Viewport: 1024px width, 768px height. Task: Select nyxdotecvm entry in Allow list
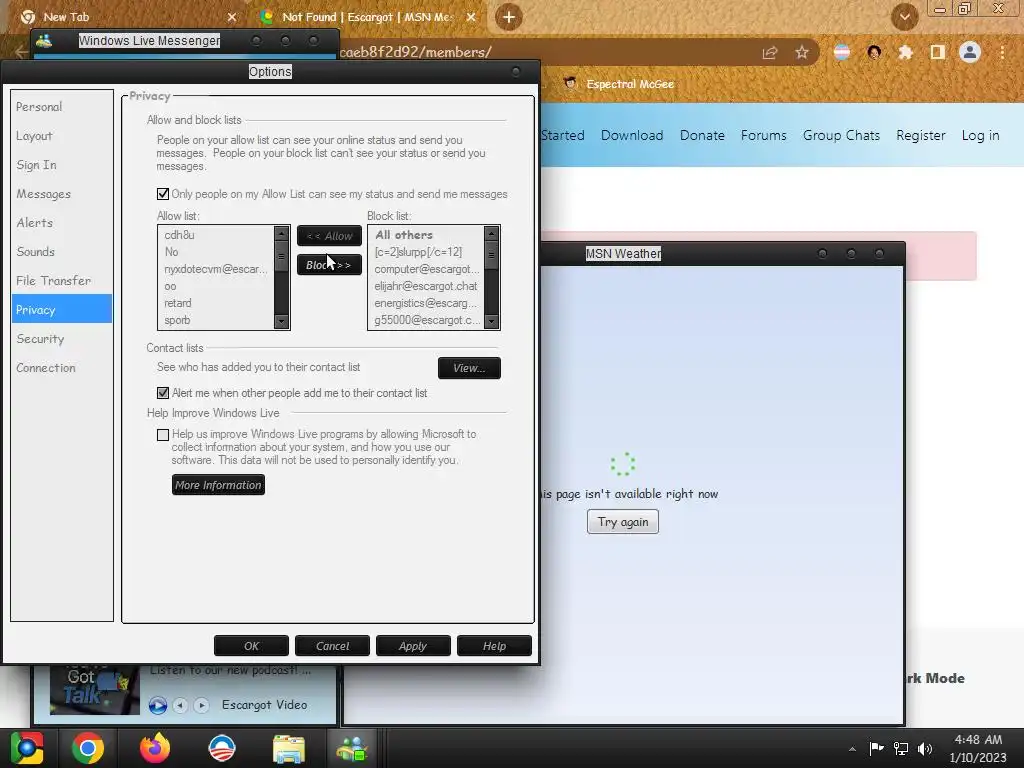(216, 269)
